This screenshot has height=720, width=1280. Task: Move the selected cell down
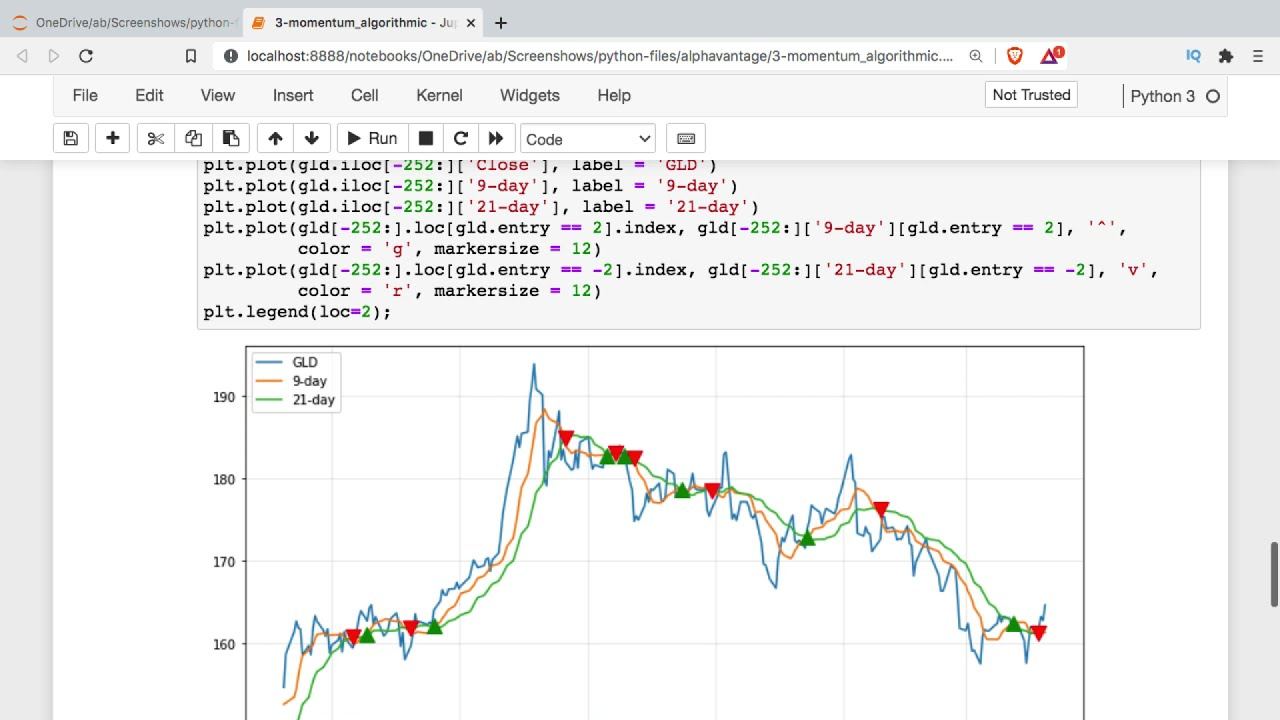click(312, 139)
